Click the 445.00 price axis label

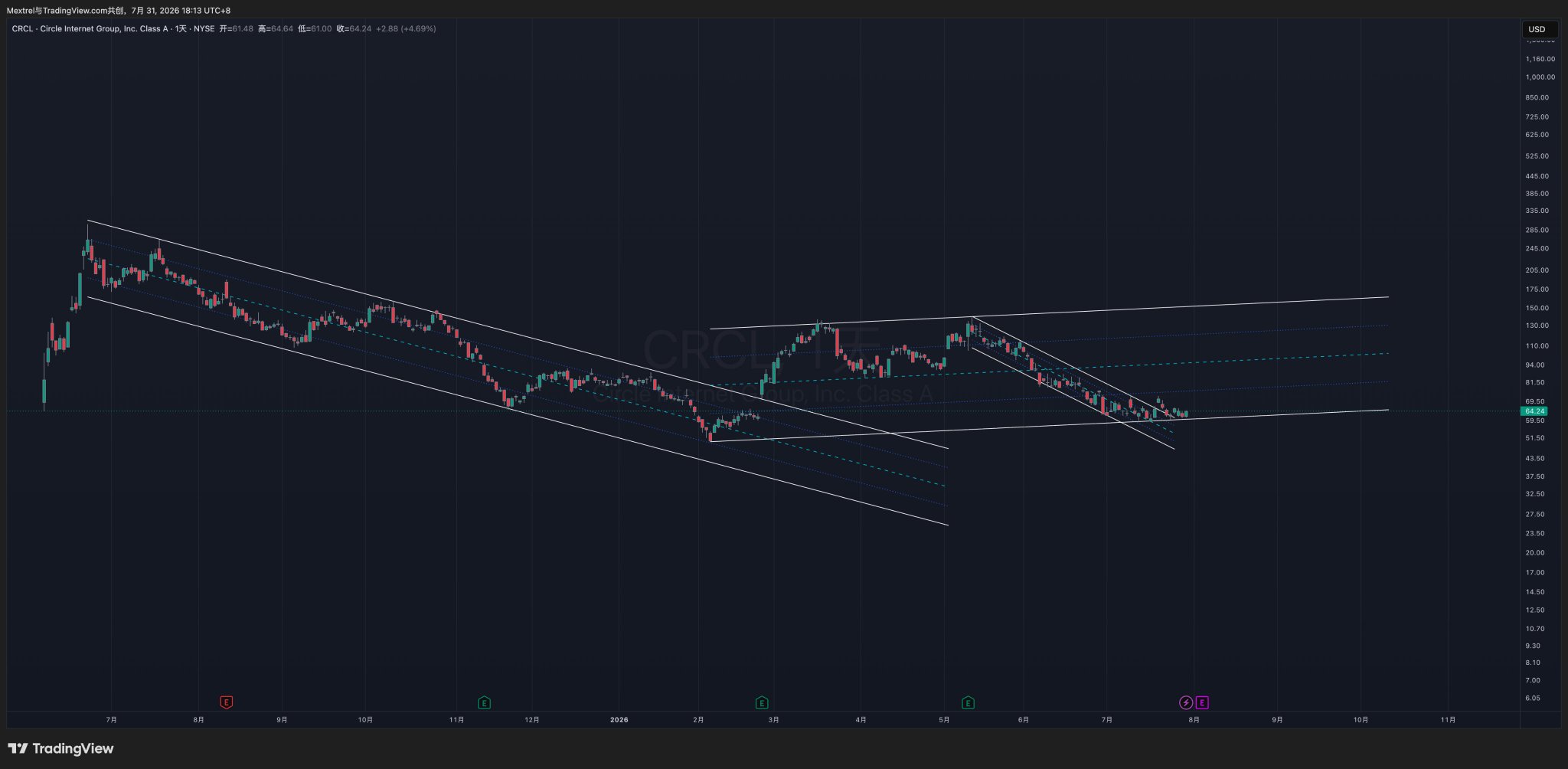pos(1537,176)
